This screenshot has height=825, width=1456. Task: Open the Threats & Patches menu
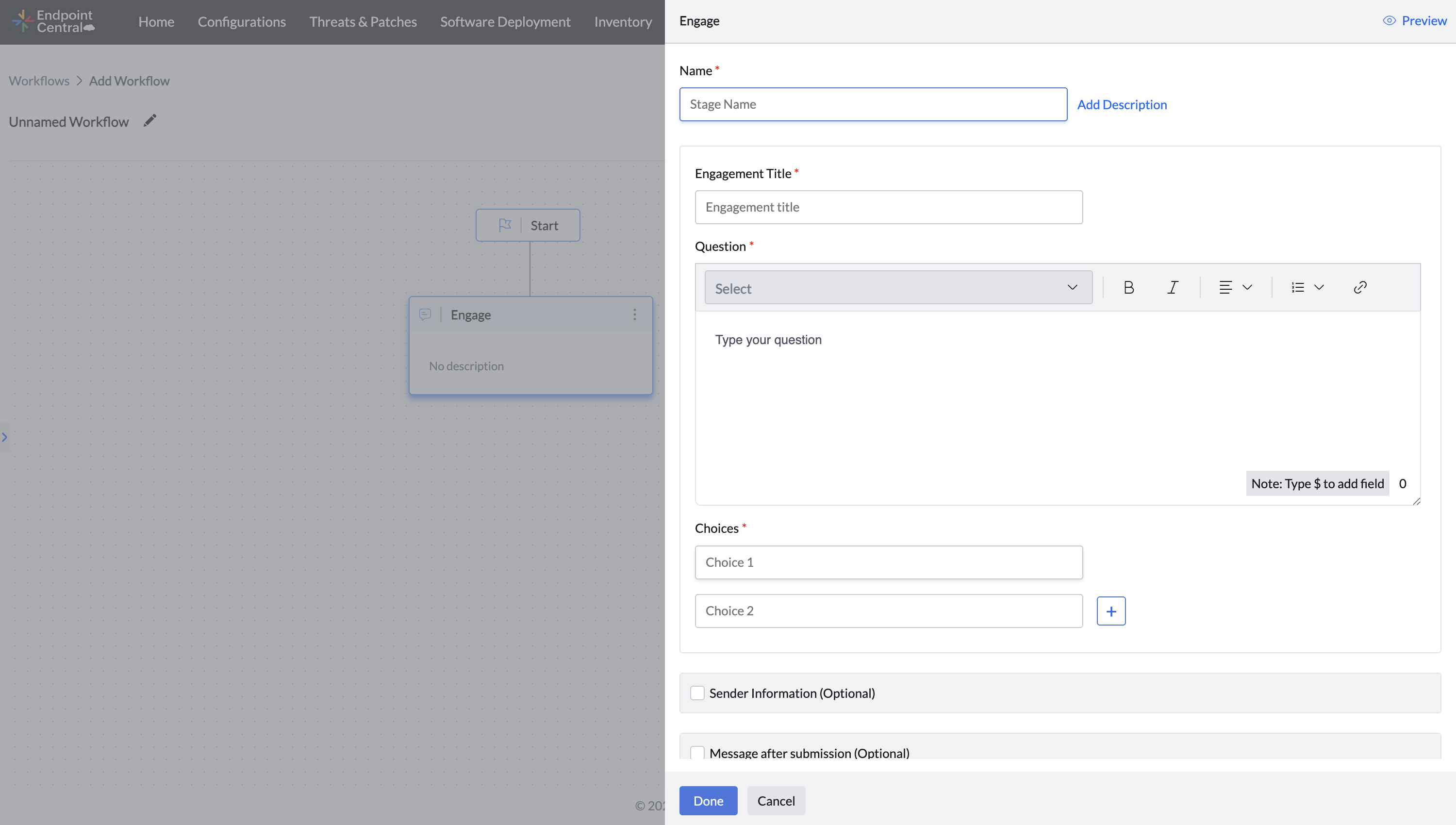click(363, 21)
